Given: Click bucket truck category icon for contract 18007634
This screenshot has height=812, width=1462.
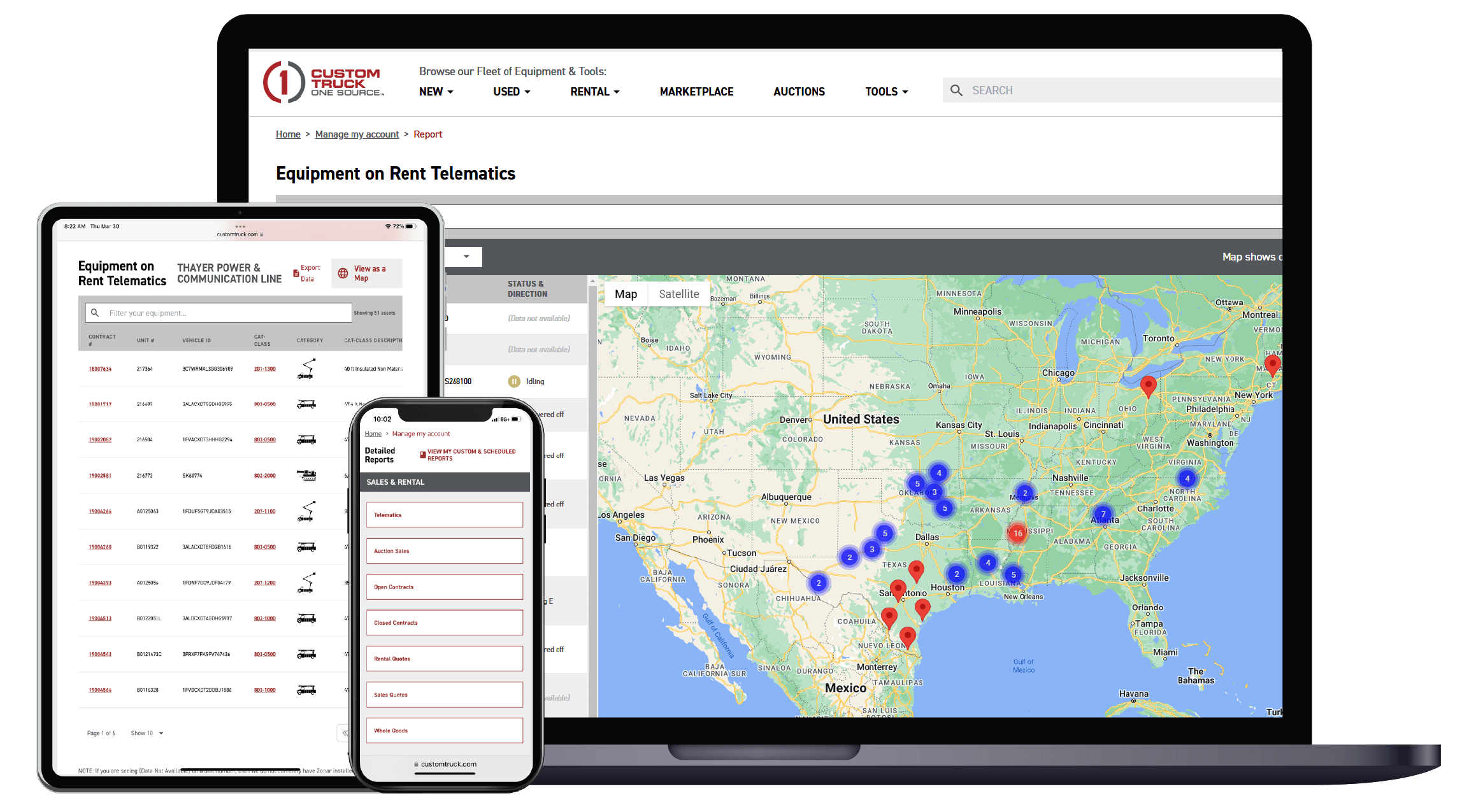Looking at the screenshot, I should [306, 369].
